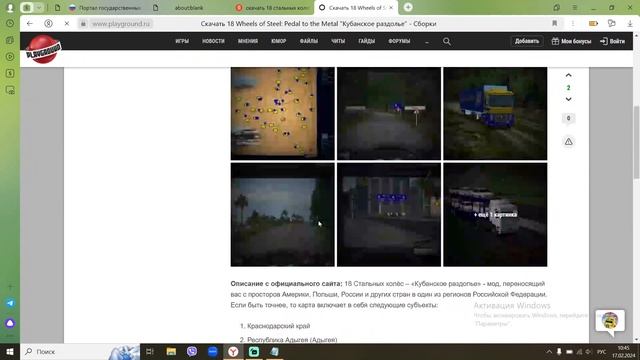Click the Добавить button

(527, 41)
